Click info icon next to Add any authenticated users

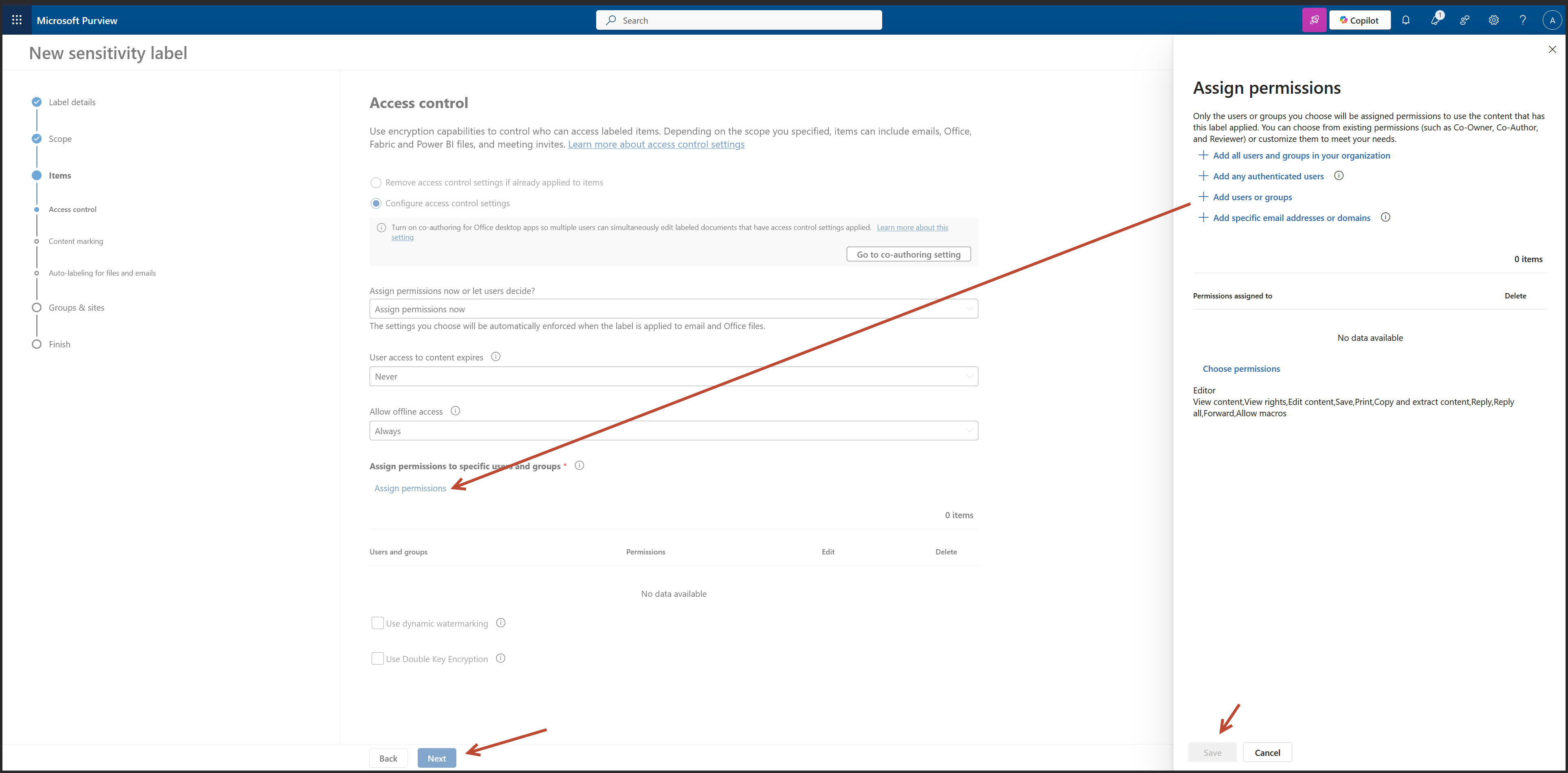click(1339, 176)
